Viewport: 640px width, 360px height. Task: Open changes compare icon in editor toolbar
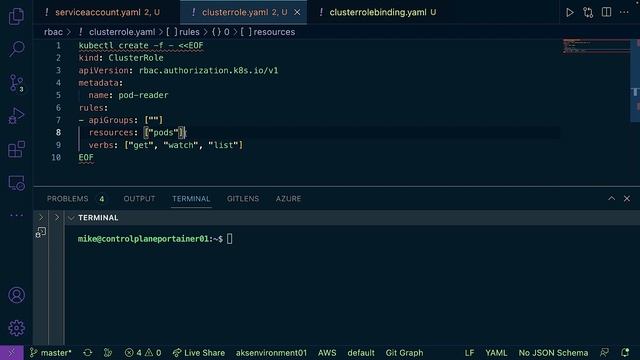coord(588,12)
